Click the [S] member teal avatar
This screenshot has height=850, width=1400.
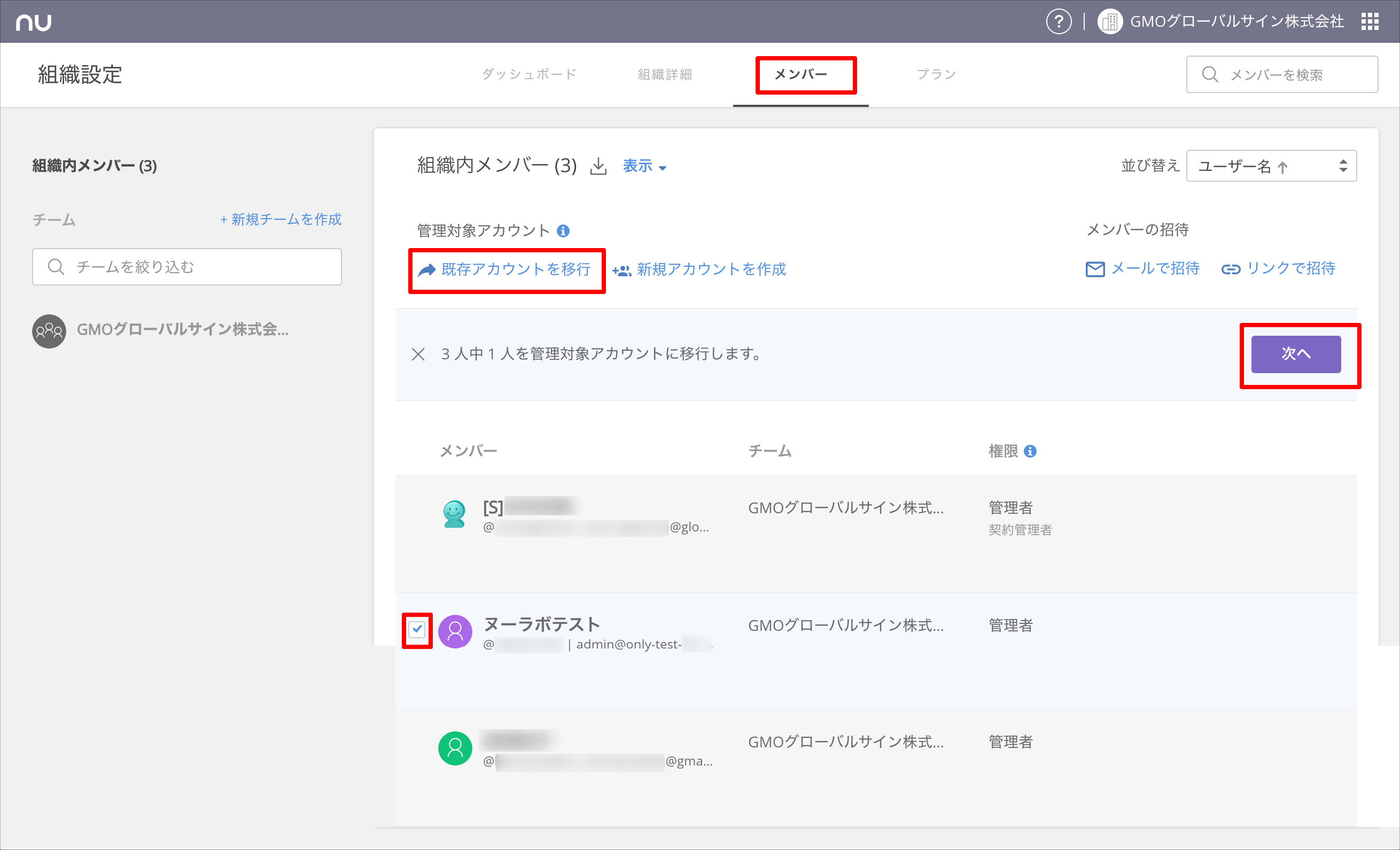pyautogui.click(x=455, y=514)
